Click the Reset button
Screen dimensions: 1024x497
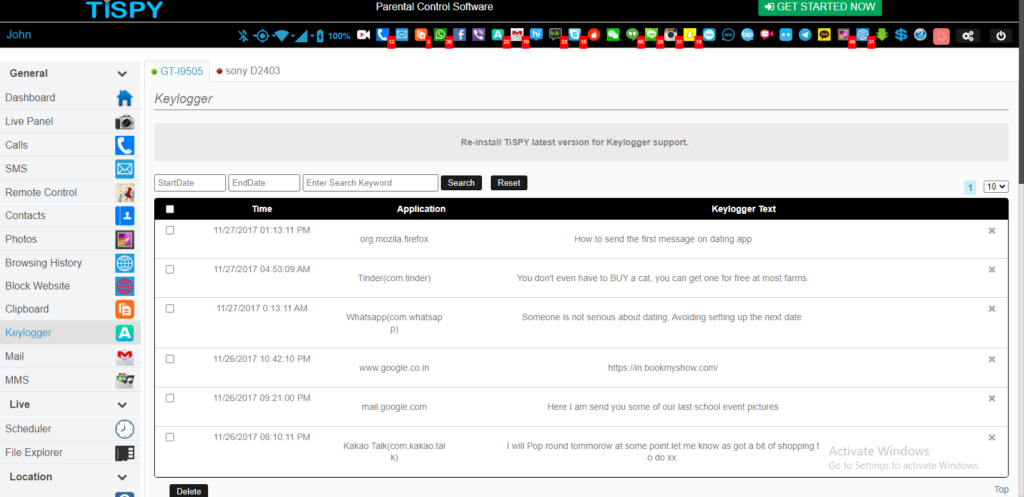(509, 183)
